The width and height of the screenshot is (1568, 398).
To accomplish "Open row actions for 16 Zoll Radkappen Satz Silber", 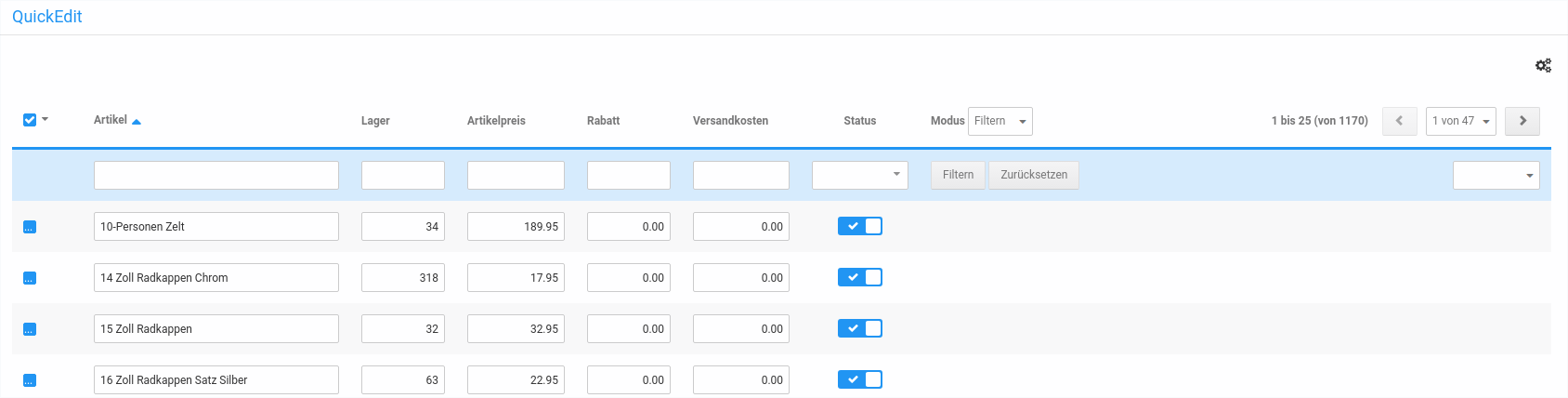I will pos(30,380).
